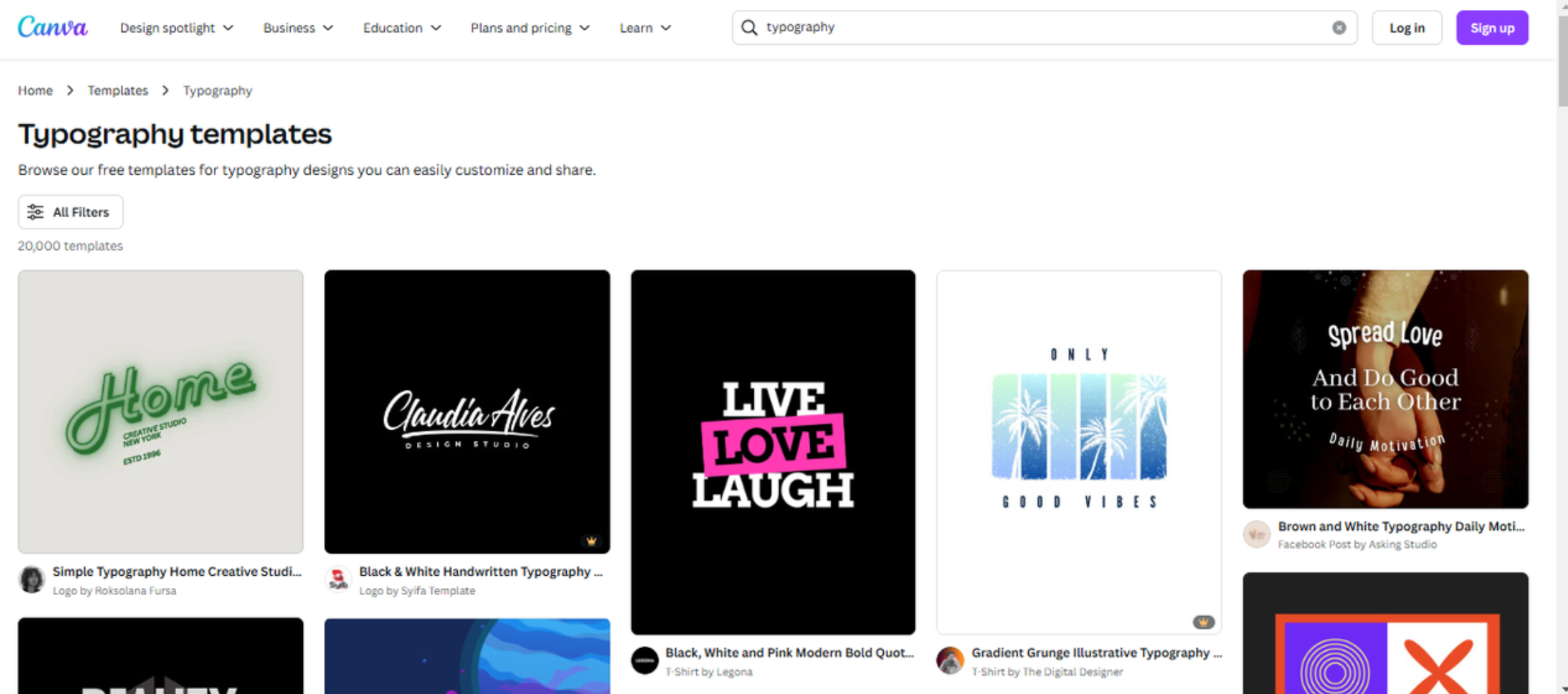Click the search magnifier icon
This screenshot has width=1568, height=694.
(749, 28)
